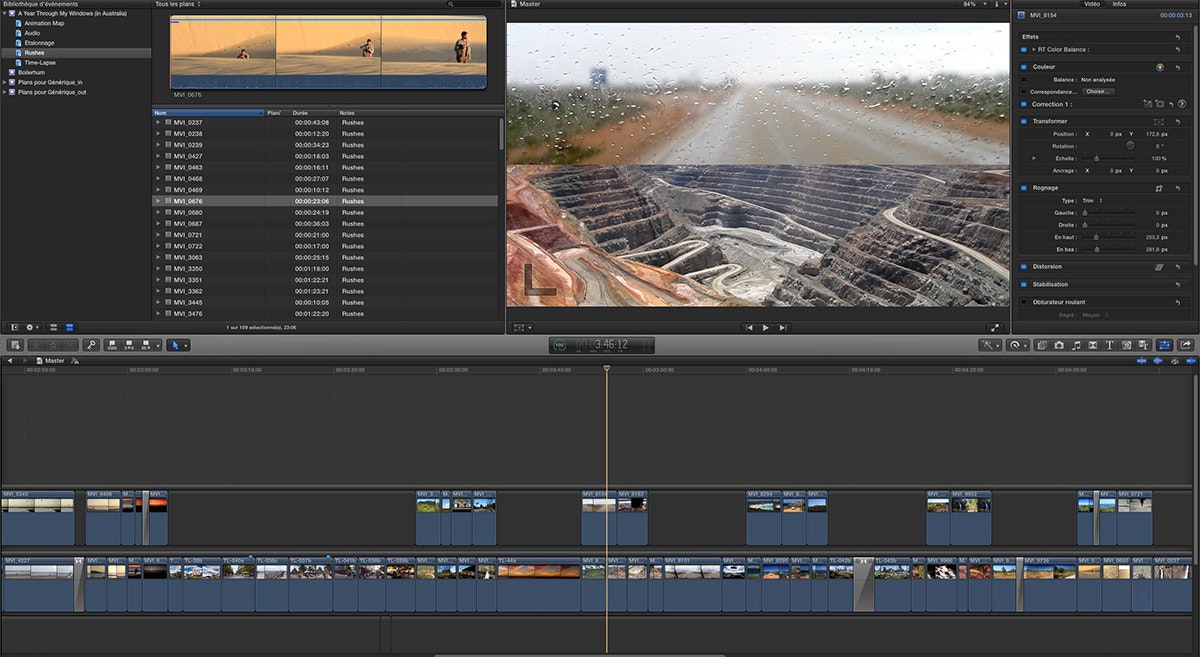Screen dimensions: 1200x657
Task: Click the MVI_0676 filmstrip thumbnail
Action: (x=328, y=53)
